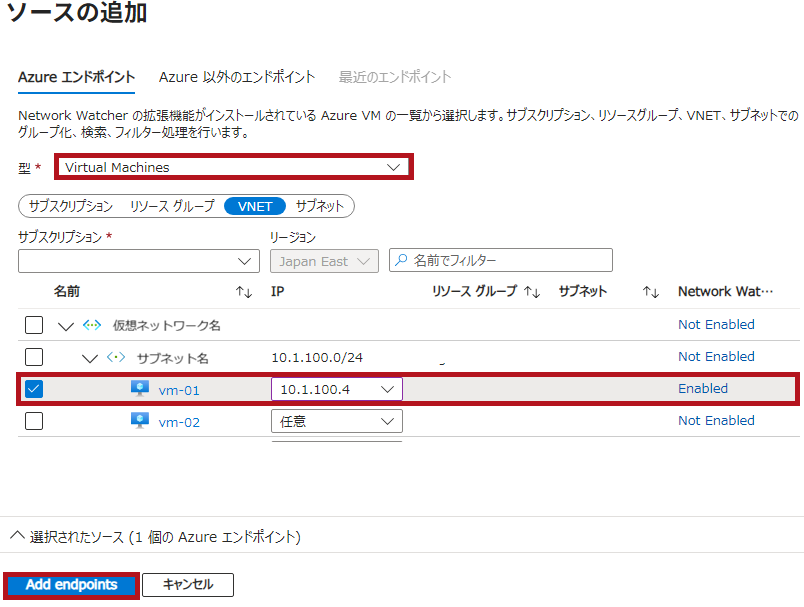Open the vm-02 link
Image resolution: width=804 pixels, height=607 pixels.
point(179,422)
